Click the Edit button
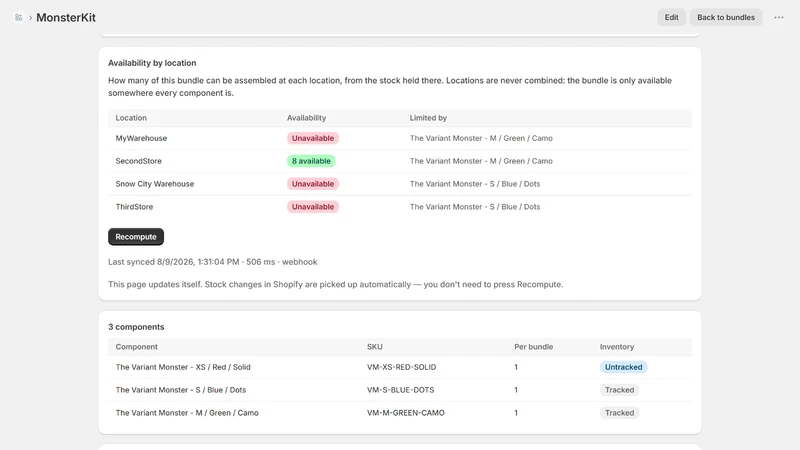Viewport: 800px width, 450px height. coord(671,17)
